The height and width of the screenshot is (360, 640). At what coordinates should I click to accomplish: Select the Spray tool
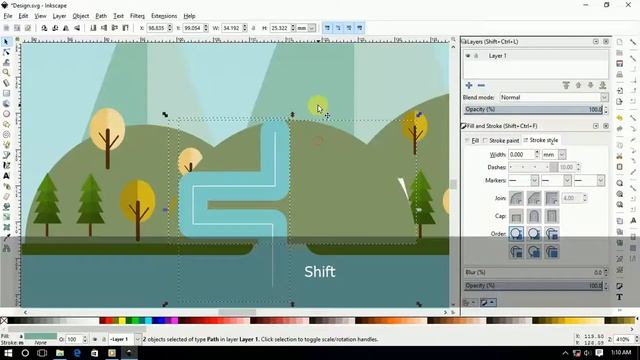[x=6, y=186]
